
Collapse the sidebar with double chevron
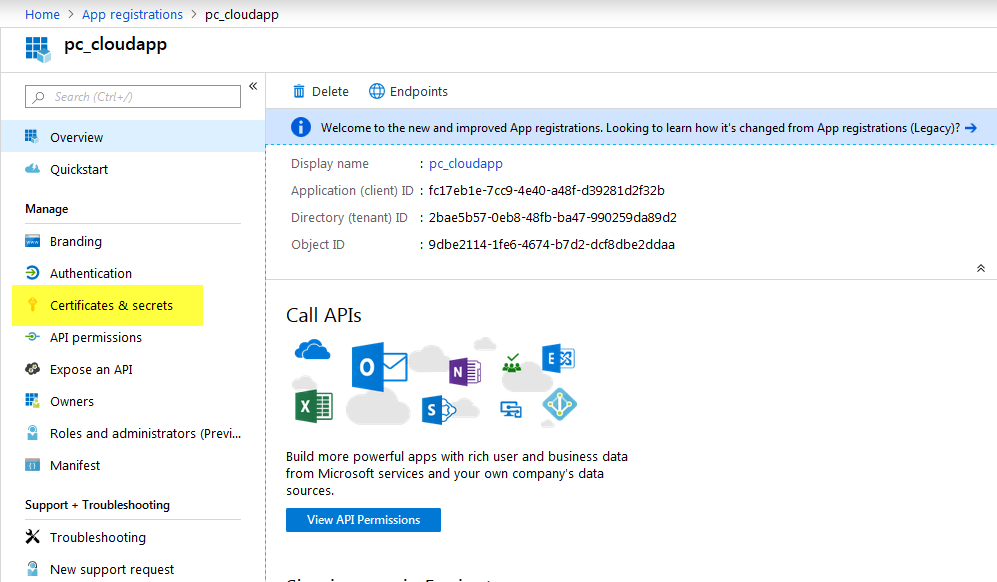(x=253, y=86)
